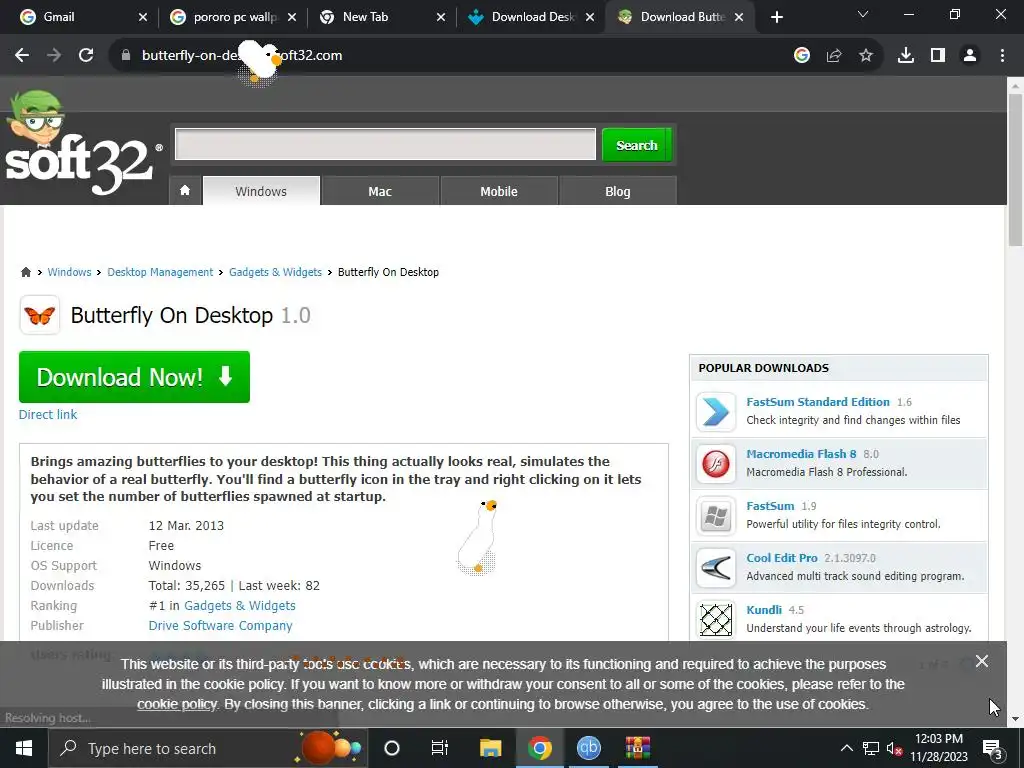
Task: Click the browser back arrow
Action: coord(22,56)
